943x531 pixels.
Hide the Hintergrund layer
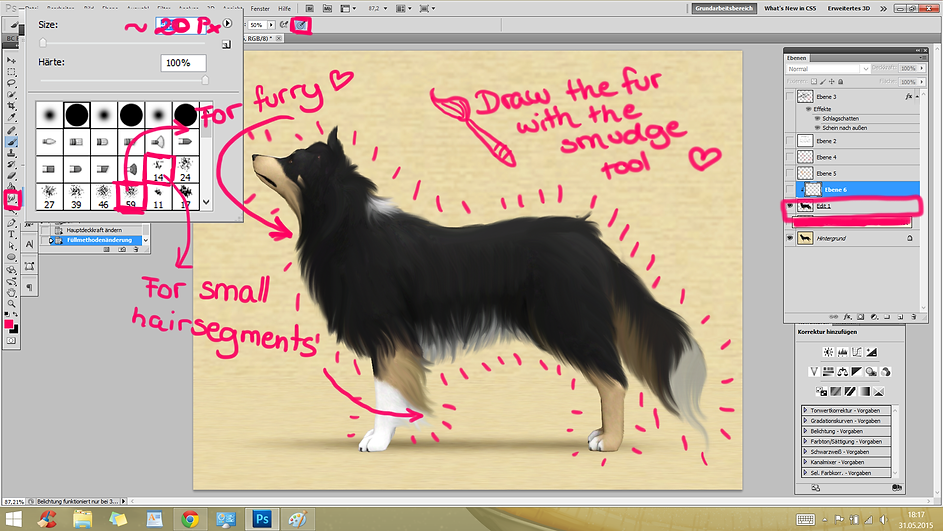790,238
